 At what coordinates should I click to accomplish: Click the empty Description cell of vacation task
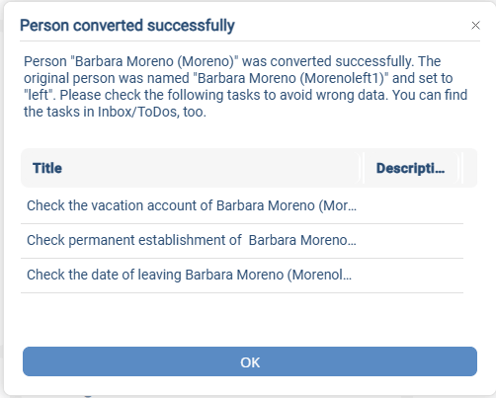(413, 206)
